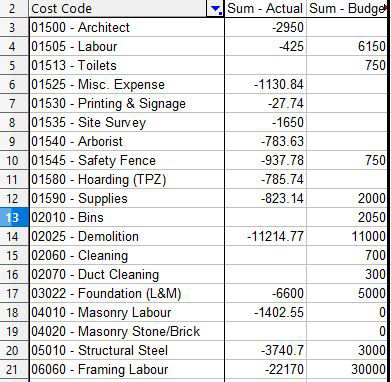The height and width of the screenshot is (382, 391).
Task: Click the 30000 budget cell
Action: point(347,369)
